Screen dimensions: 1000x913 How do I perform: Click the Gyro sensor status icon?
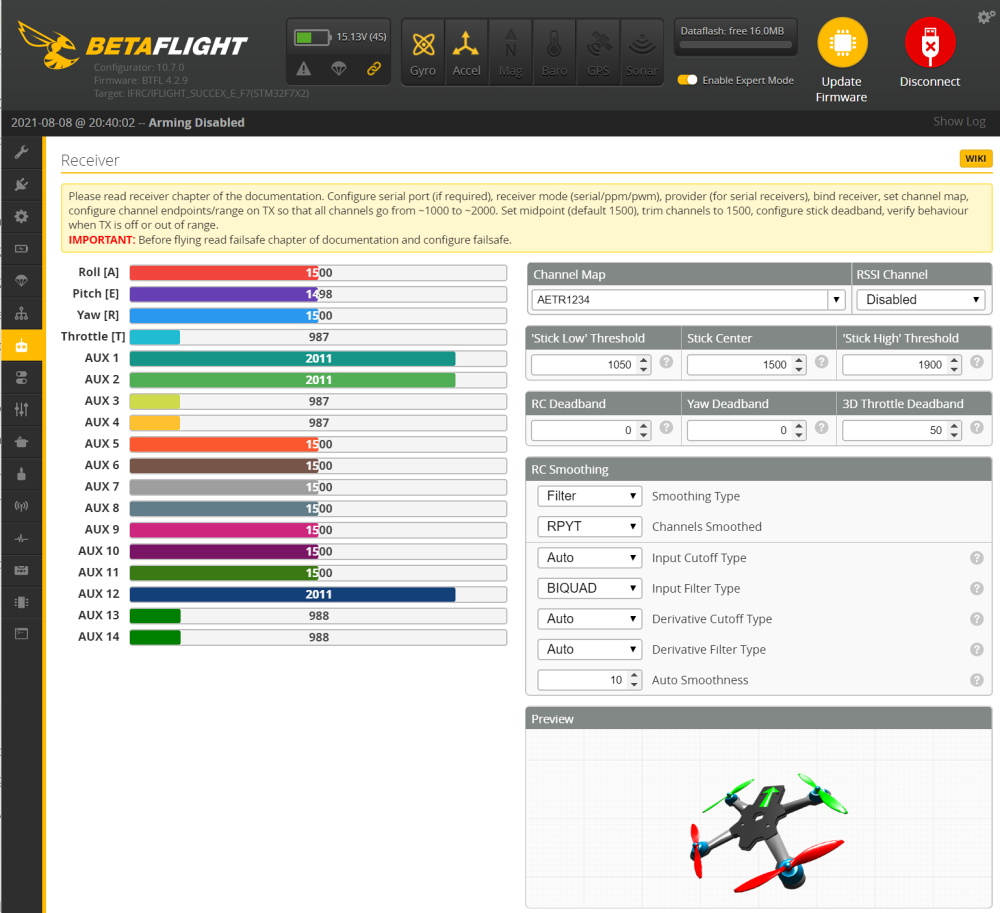[423, 52]
